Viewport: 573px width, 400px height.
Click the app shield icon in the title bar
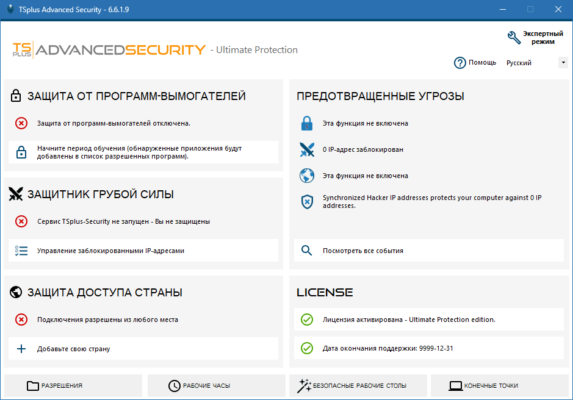(10, 9)
